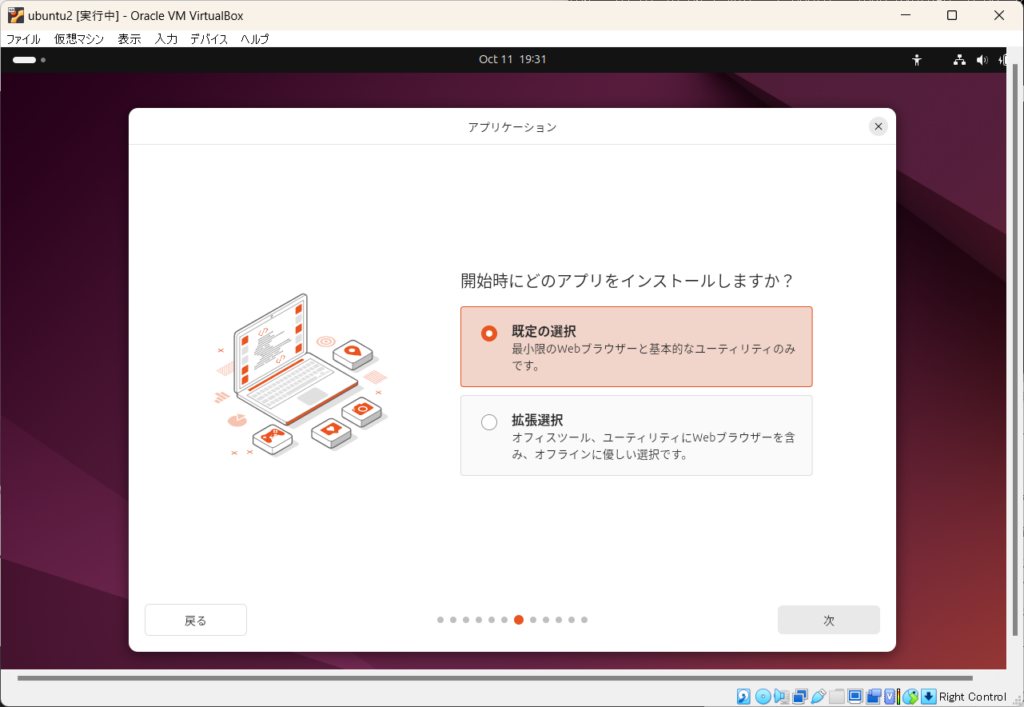
Task: Open the ファイル menu
Action: [24, 39]
